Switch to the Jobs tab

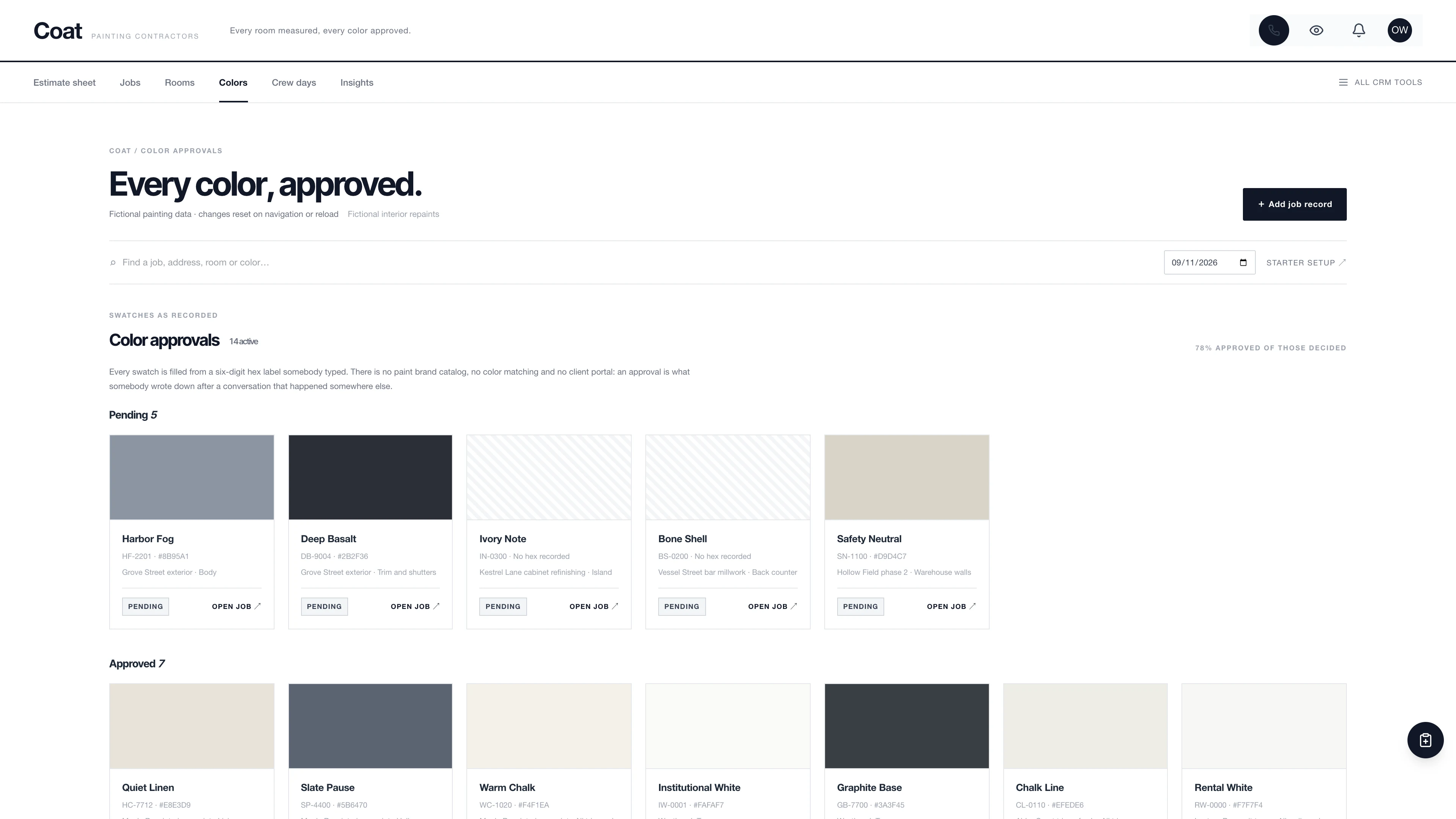click(x=130, y=83)
